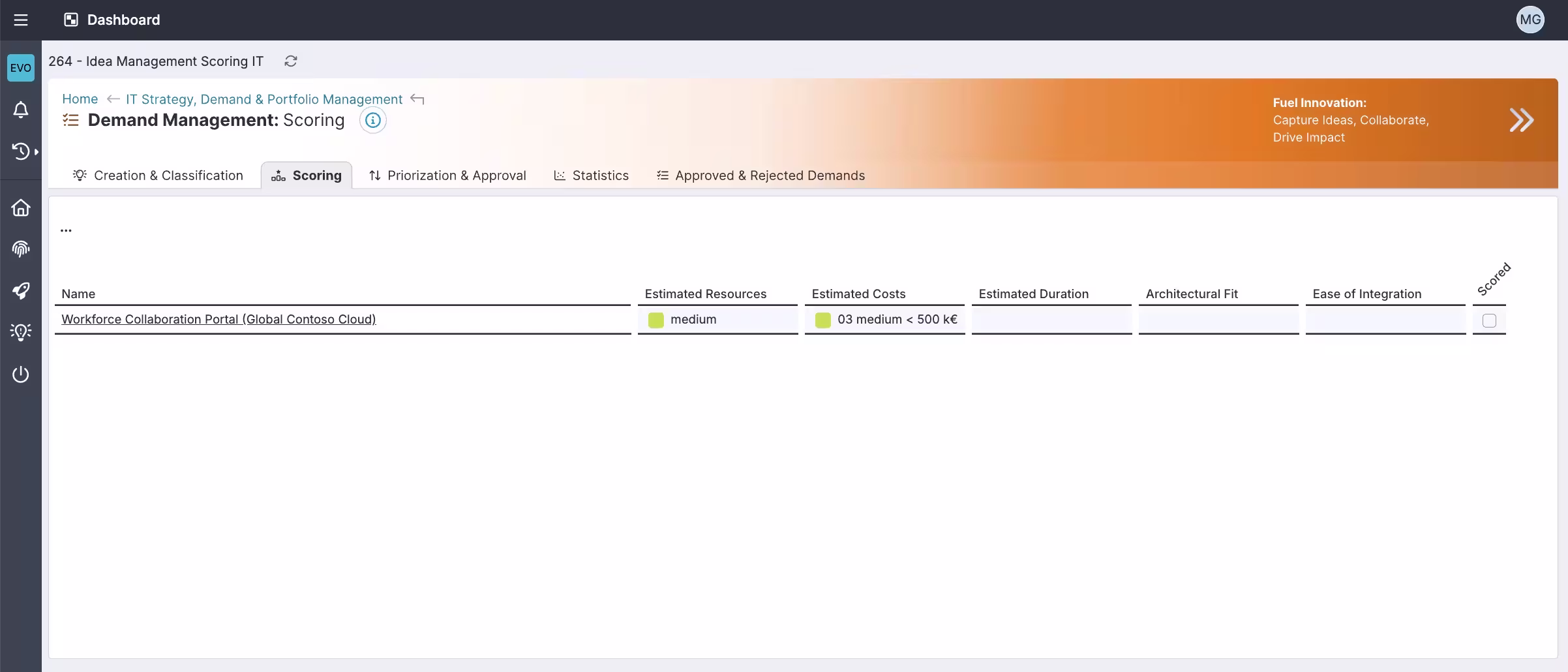The image size is (1568, 672).
Task: Open the Workforce Collaboration Portal link
Action: (218, 319)
